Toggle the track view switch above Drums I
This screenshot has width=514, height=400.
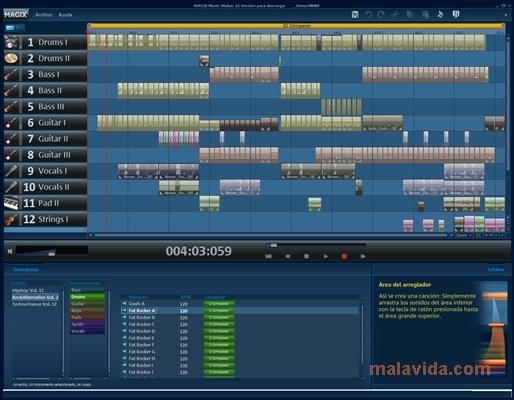click(x=15, y=28)
